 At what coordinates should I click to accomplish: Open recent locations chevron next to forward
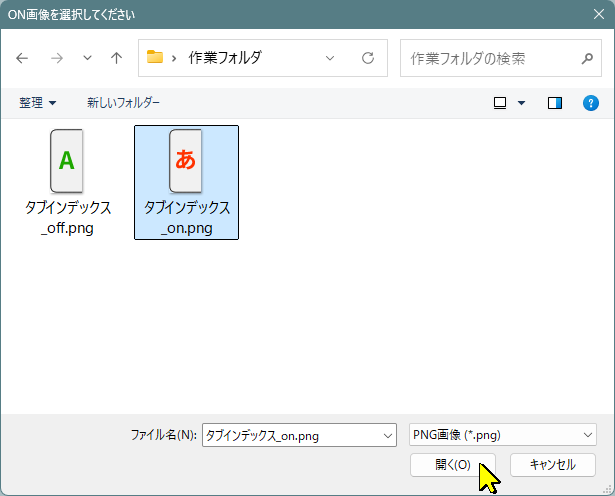coord(87,58)
